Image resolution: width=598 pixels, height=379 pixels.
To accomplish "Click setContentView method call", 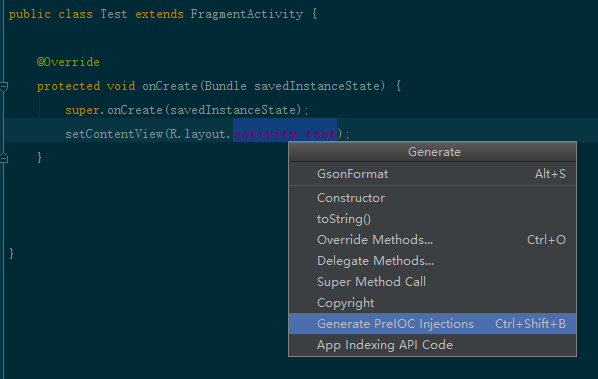I will click(114, 134).
